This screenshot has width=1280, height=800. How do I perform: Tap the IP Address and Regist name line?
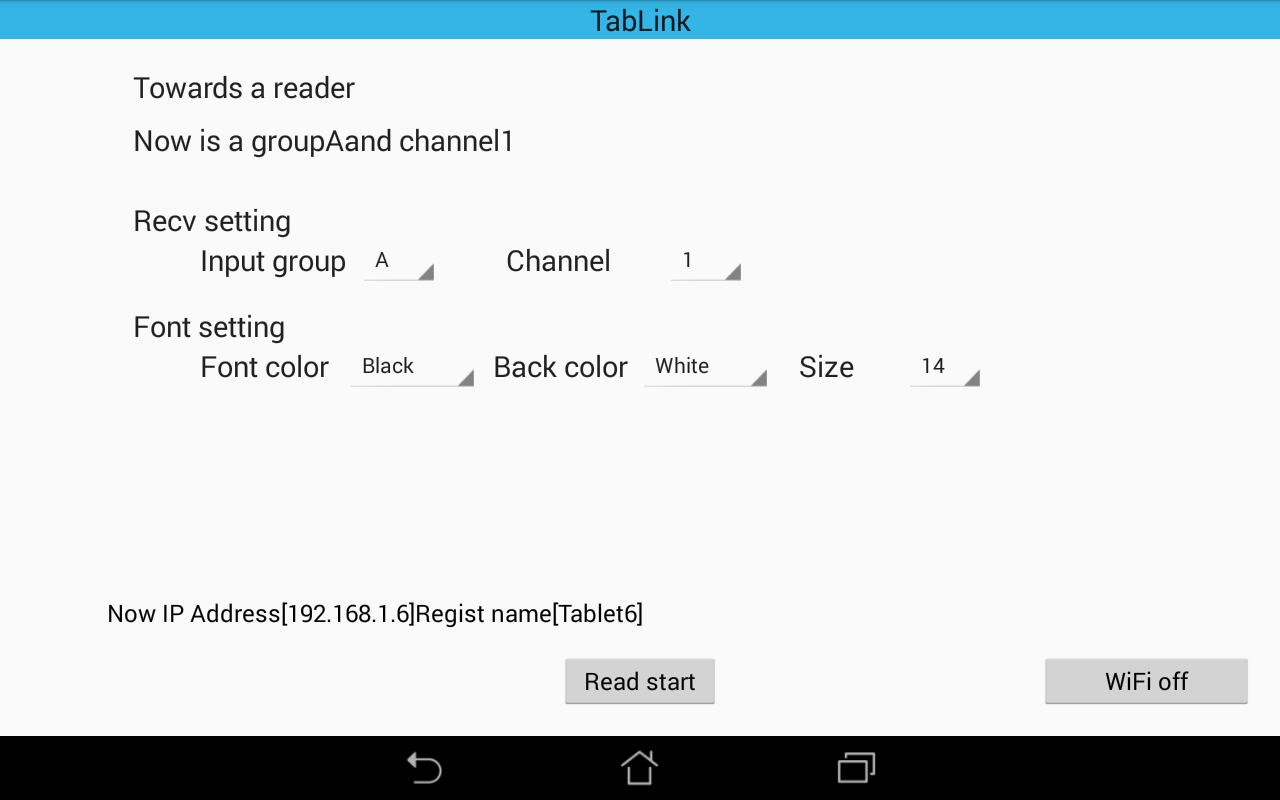click(x=375, y=614)
